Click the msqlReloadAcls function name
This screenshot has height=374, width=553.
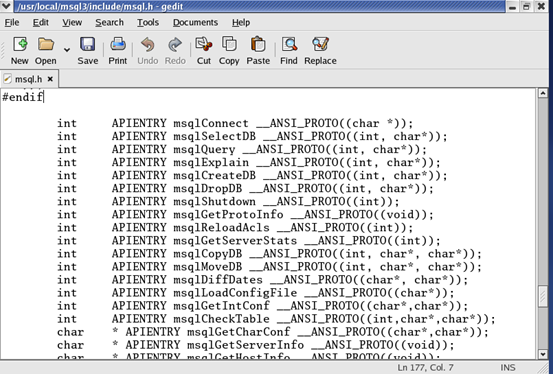click(221, 228)
